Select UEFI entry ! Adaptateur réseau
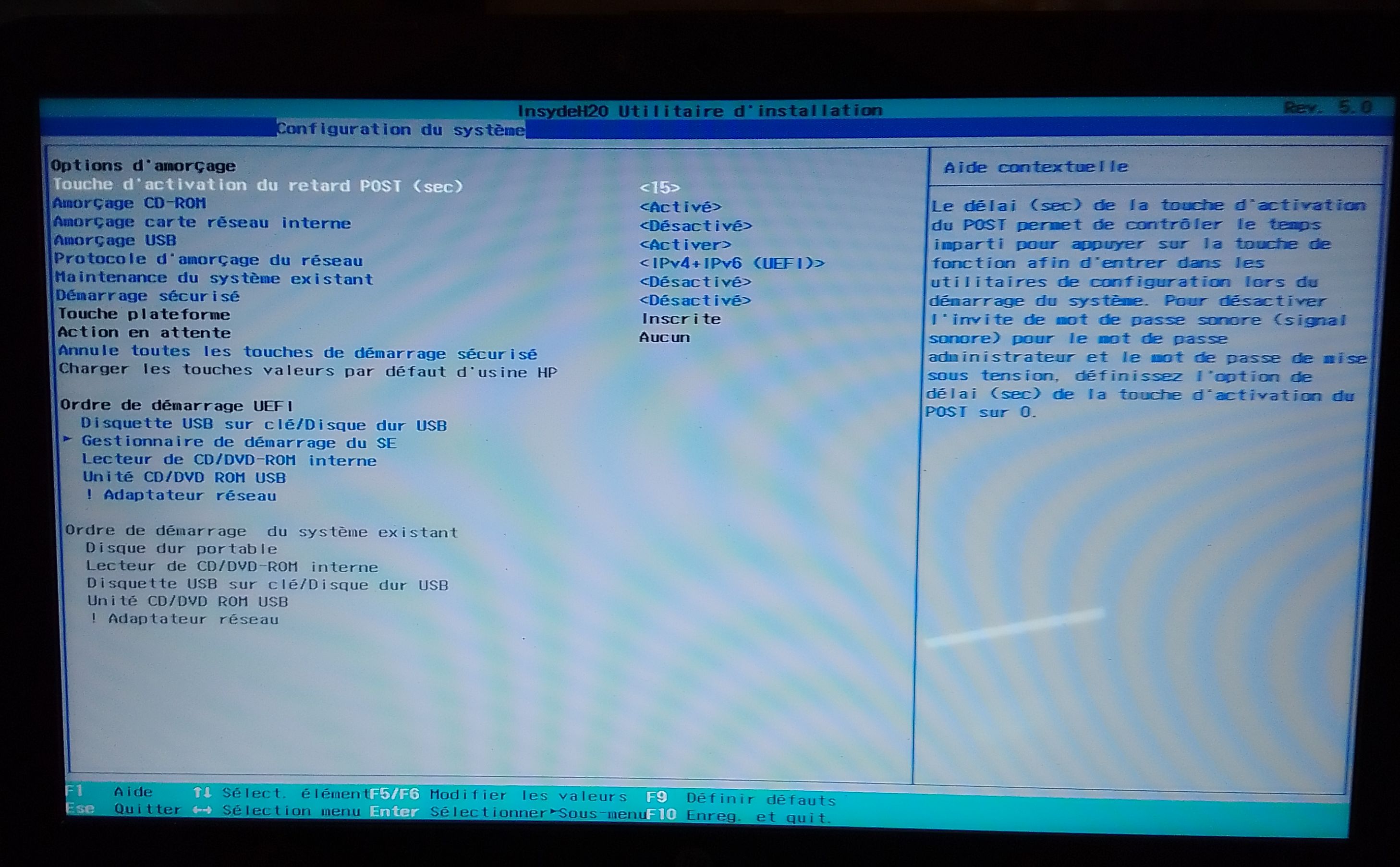This screenshot has height=867, width=1400. (x=181, y=495)
